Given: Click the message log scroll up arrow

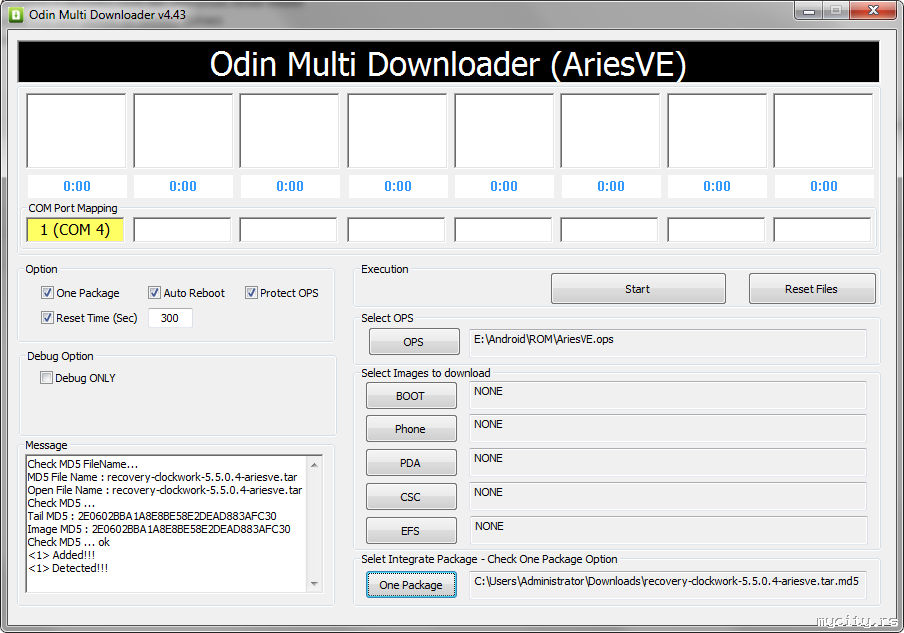Looking at the screenshot, I should (314, 465).
